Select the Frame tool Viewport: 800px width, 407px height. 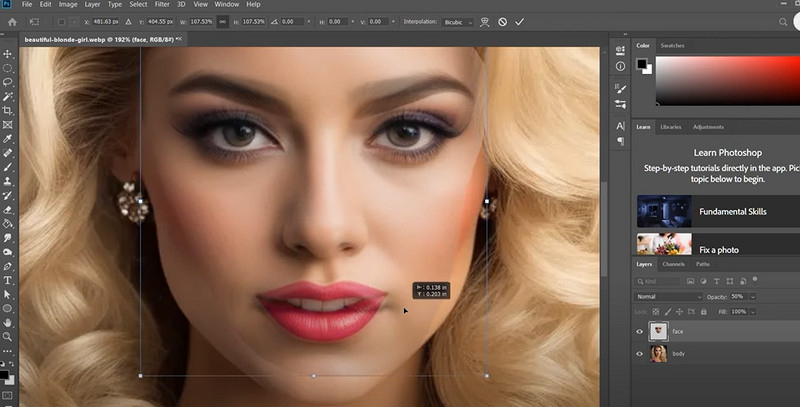click(8, 125)
